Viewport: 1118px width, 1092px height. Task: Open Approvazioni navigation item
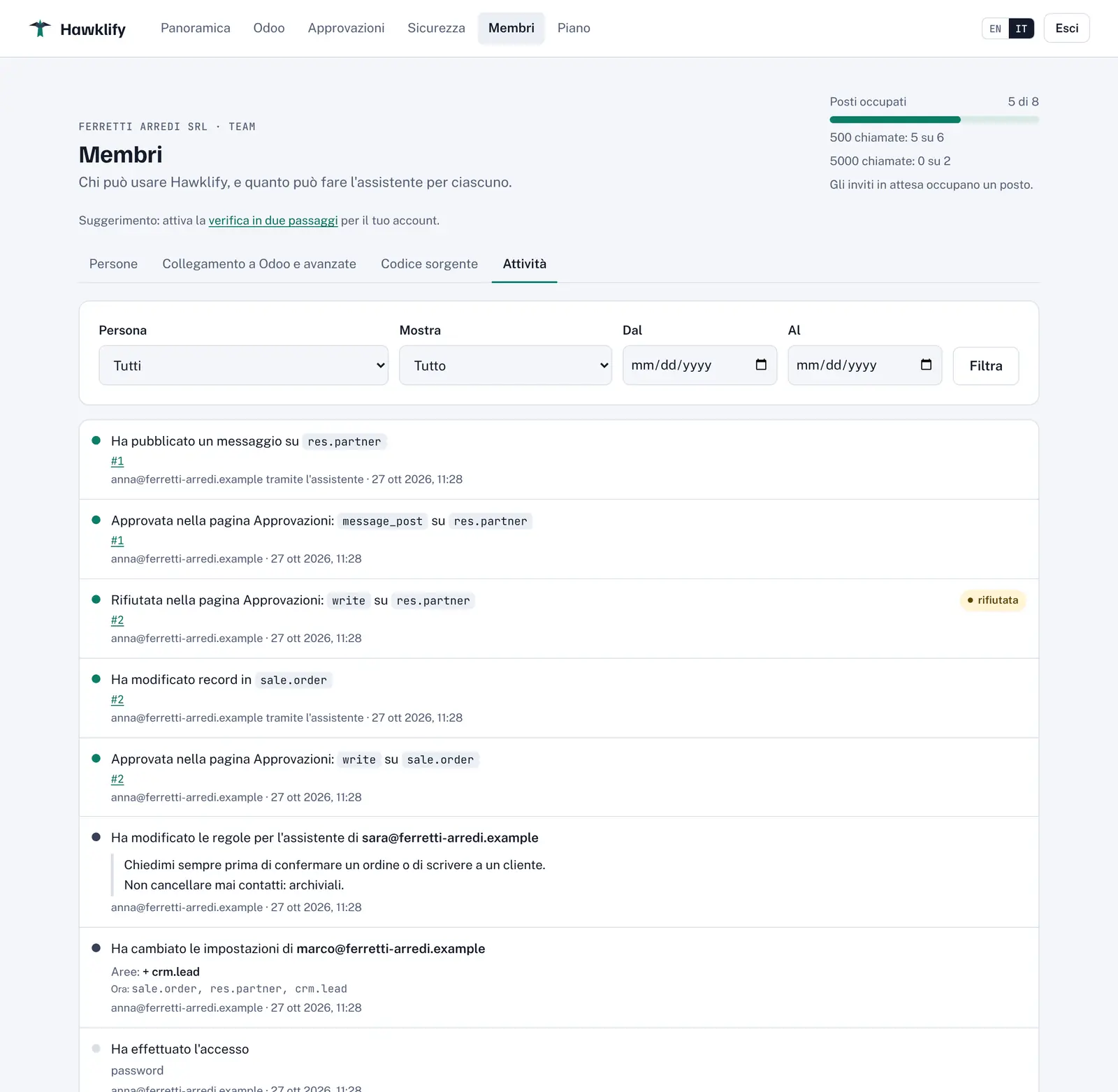[346, 28]
